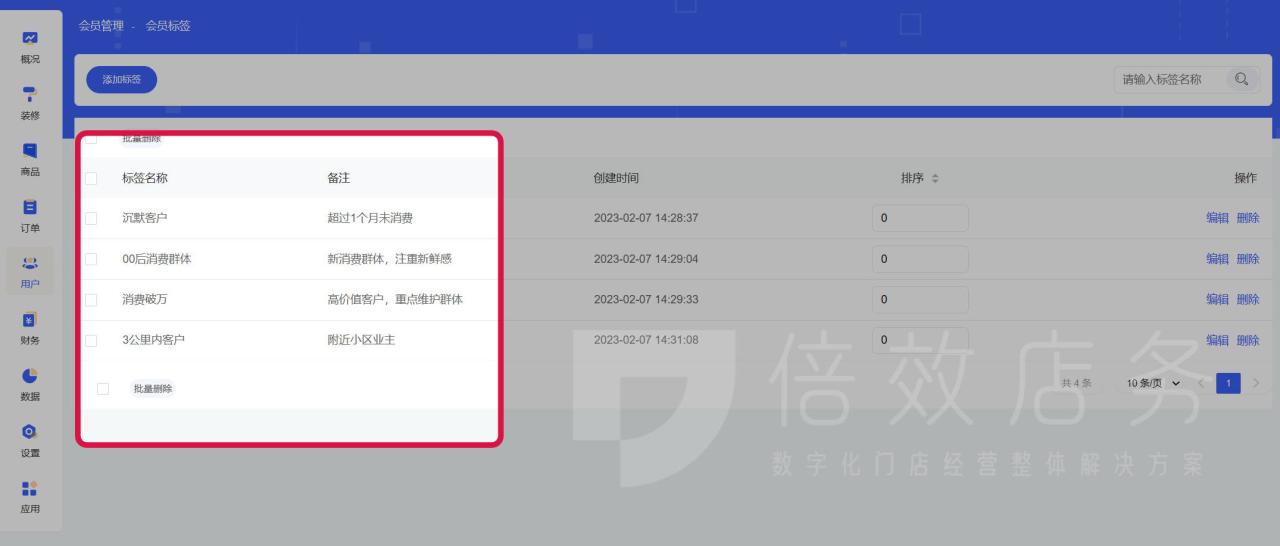Click the timestamp 2023-02-07 14:29:33
The image size is (1280, 546).
pos(646,299)
